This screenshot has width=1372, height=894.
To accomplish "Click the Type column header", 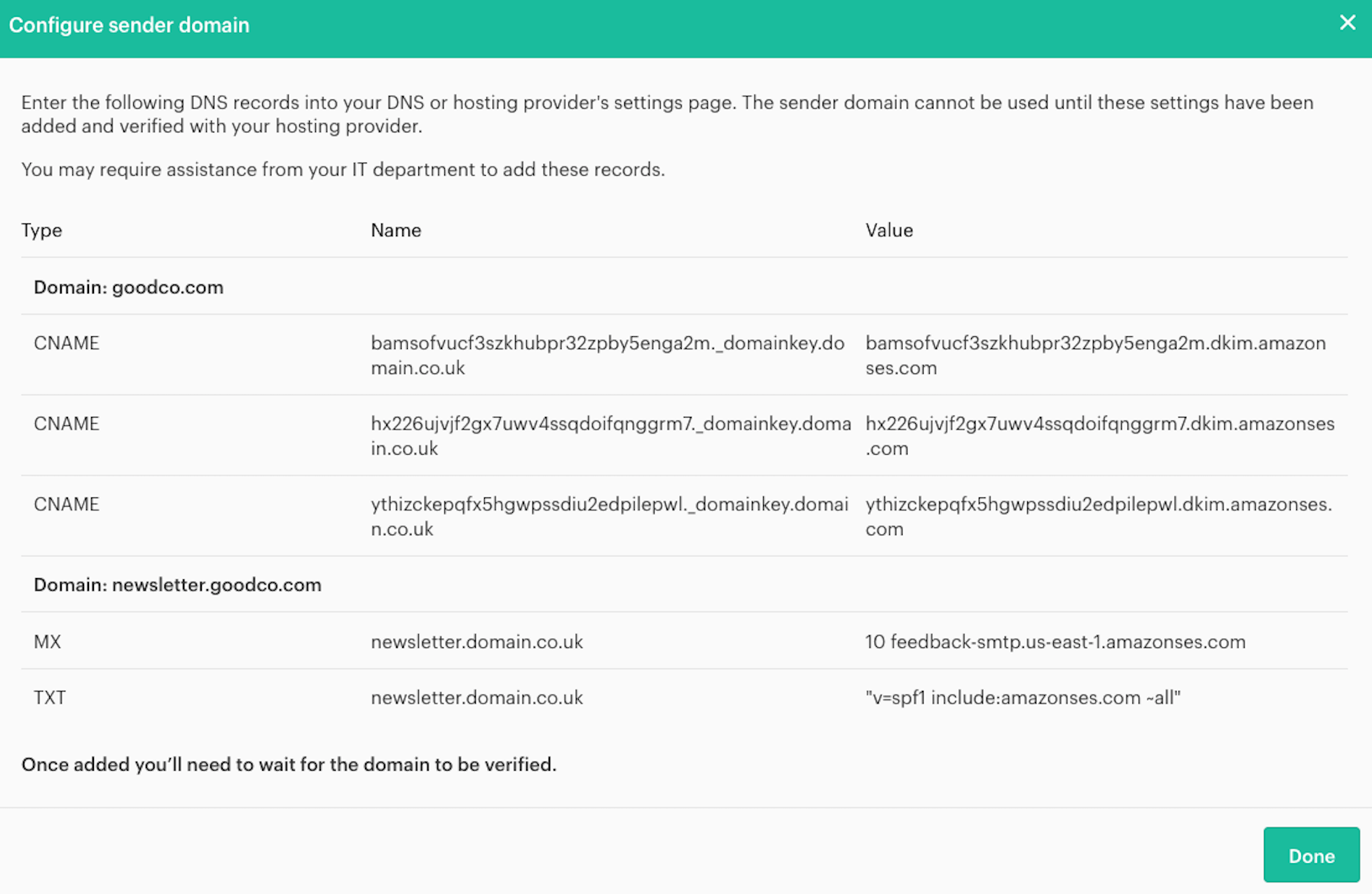I will pos(41,231).
